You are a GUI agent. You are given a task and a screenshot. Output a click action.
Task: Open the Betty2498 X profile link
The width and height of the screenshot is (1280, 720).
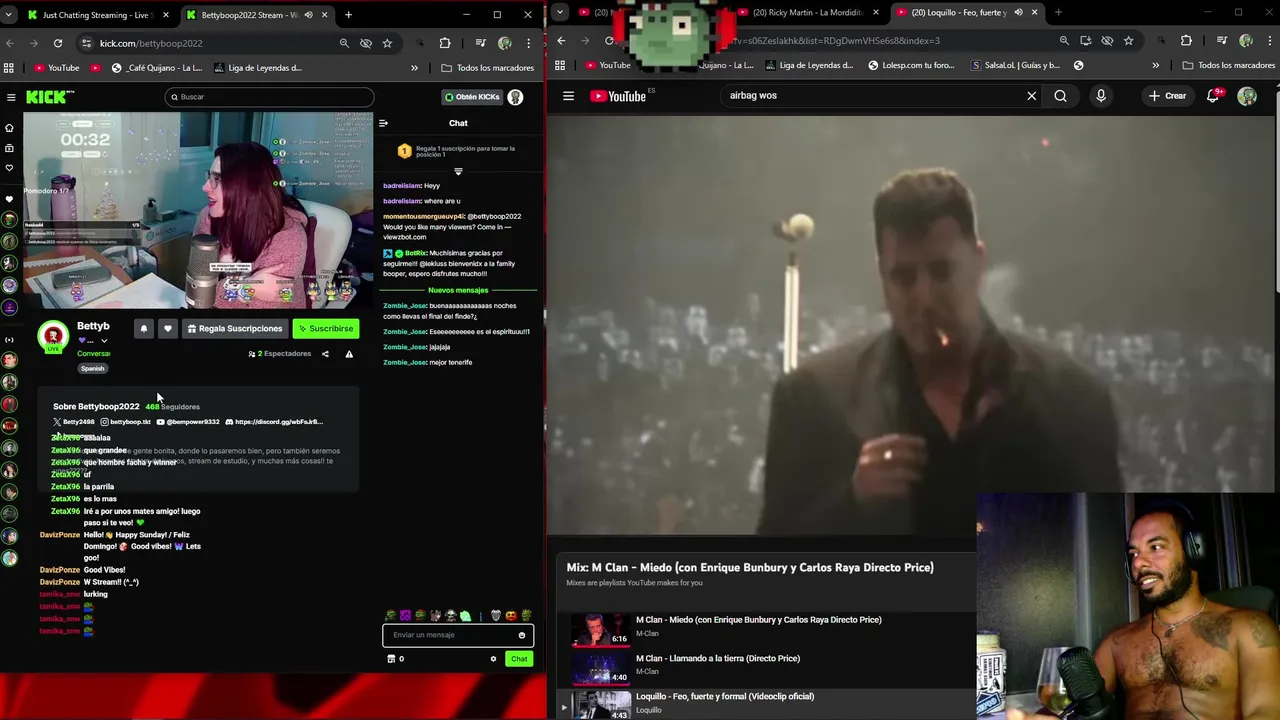click(x=74, y=422)
